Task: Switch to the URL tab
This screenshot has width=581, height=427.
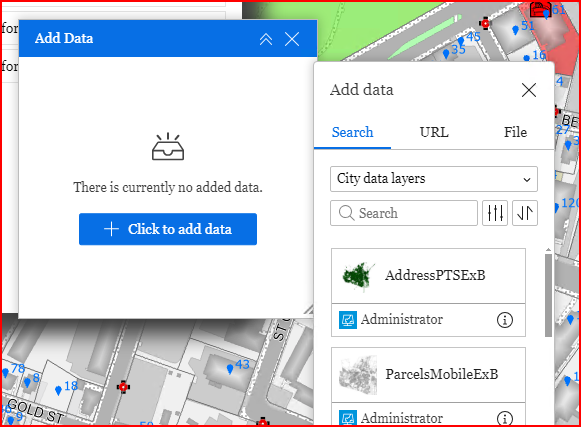Action: pos(434,132)
